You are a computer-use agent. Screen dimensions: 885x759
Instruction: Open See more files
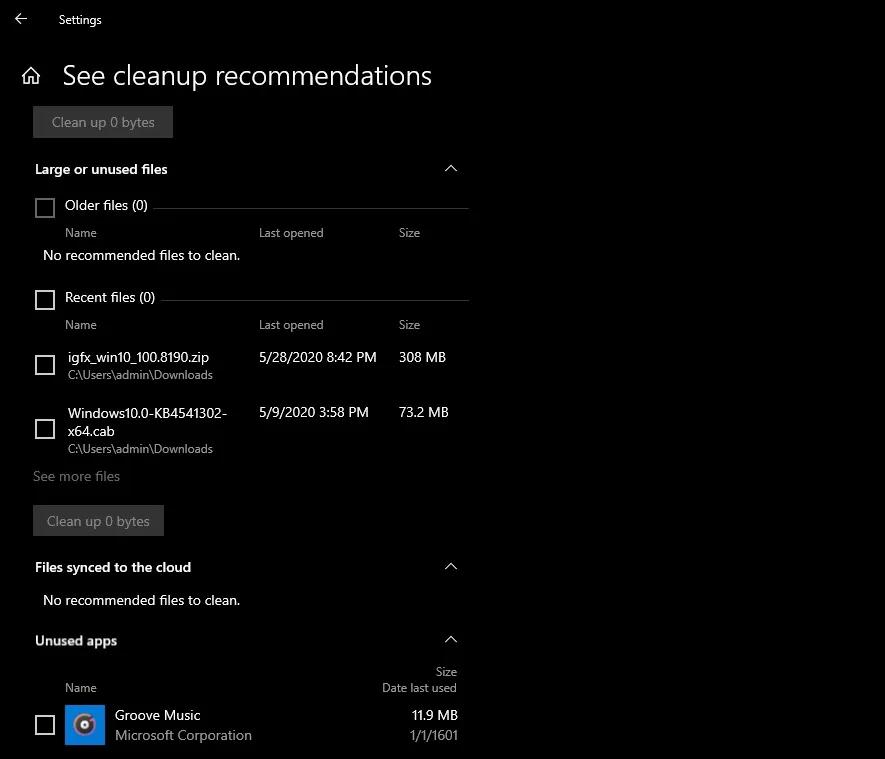[76, 476]
